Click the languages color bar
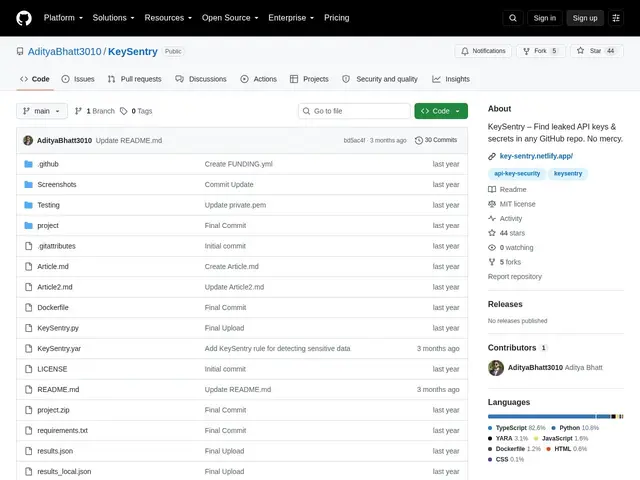640x480 pixels. (556, 417)
